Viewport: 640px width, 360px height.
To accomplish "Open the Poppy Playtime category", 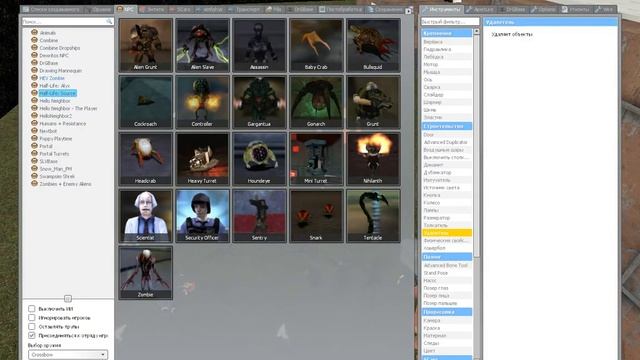I will coord(56,139).
